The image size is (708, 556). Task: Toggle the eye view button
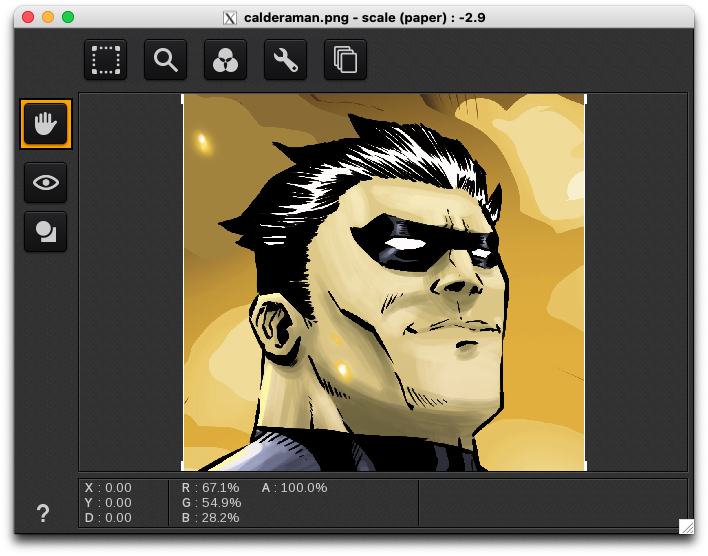pos(45,183)
